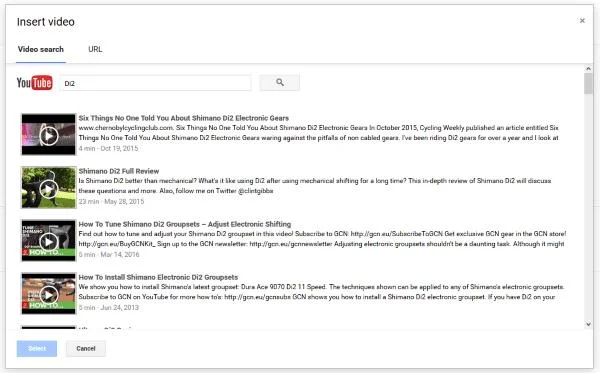Viewport: 600px width, 373px height.
Task: Open title Six Things No One Told You About Shimano Di2
Action: click(x=184, y=118)
